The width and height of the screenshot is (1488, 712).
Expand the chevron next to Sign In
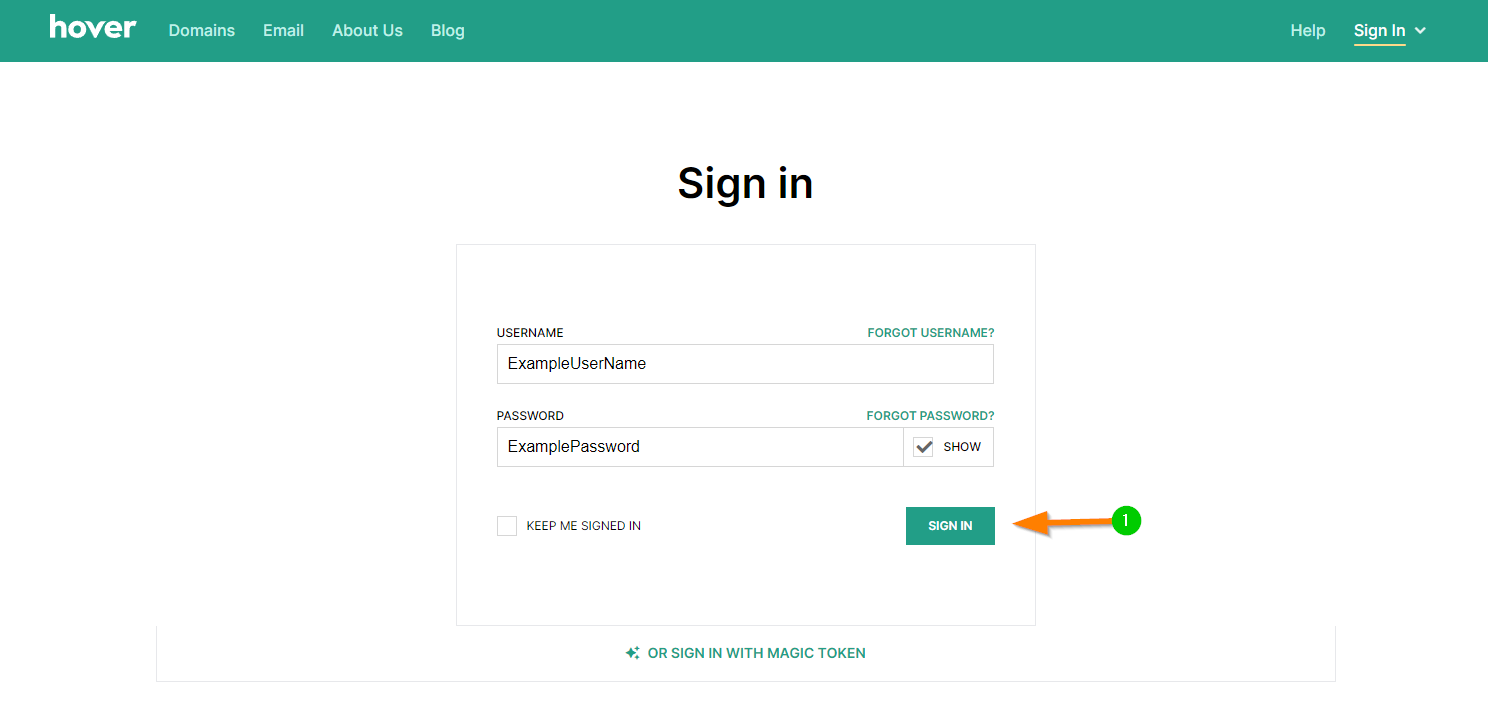1420,31
